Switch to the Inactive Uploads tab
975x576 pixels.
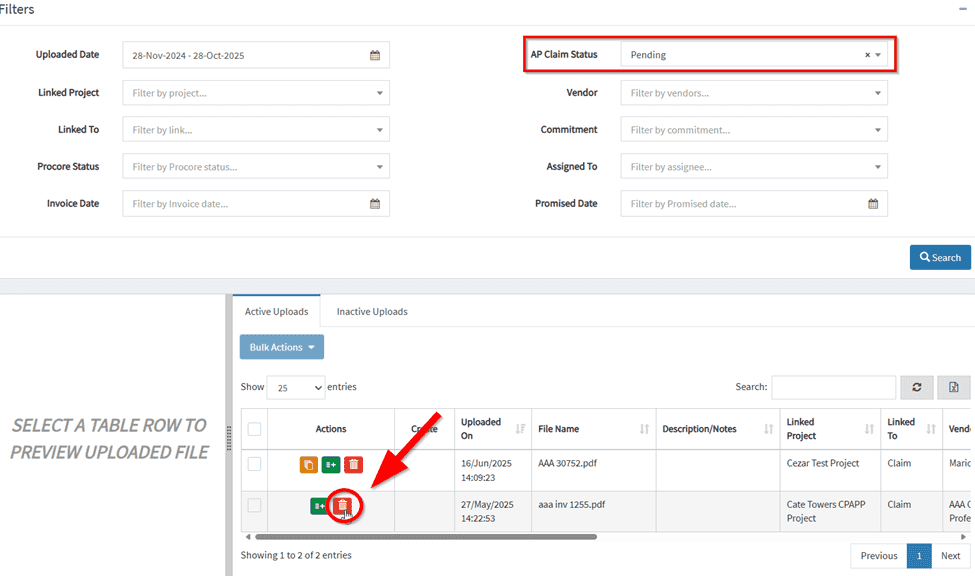(372, 312)
